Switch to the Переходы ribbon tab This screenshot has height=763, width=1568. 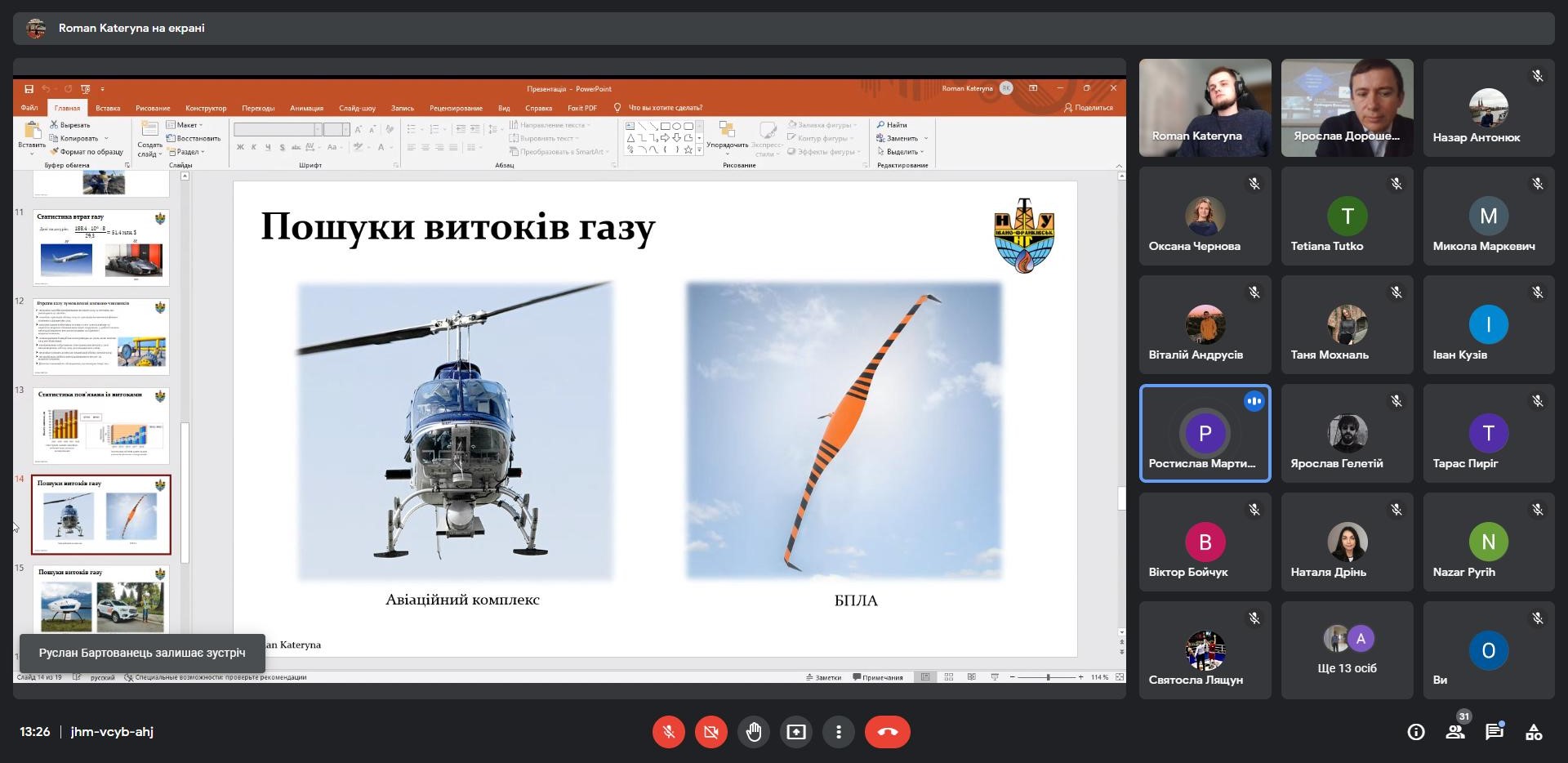258,108
